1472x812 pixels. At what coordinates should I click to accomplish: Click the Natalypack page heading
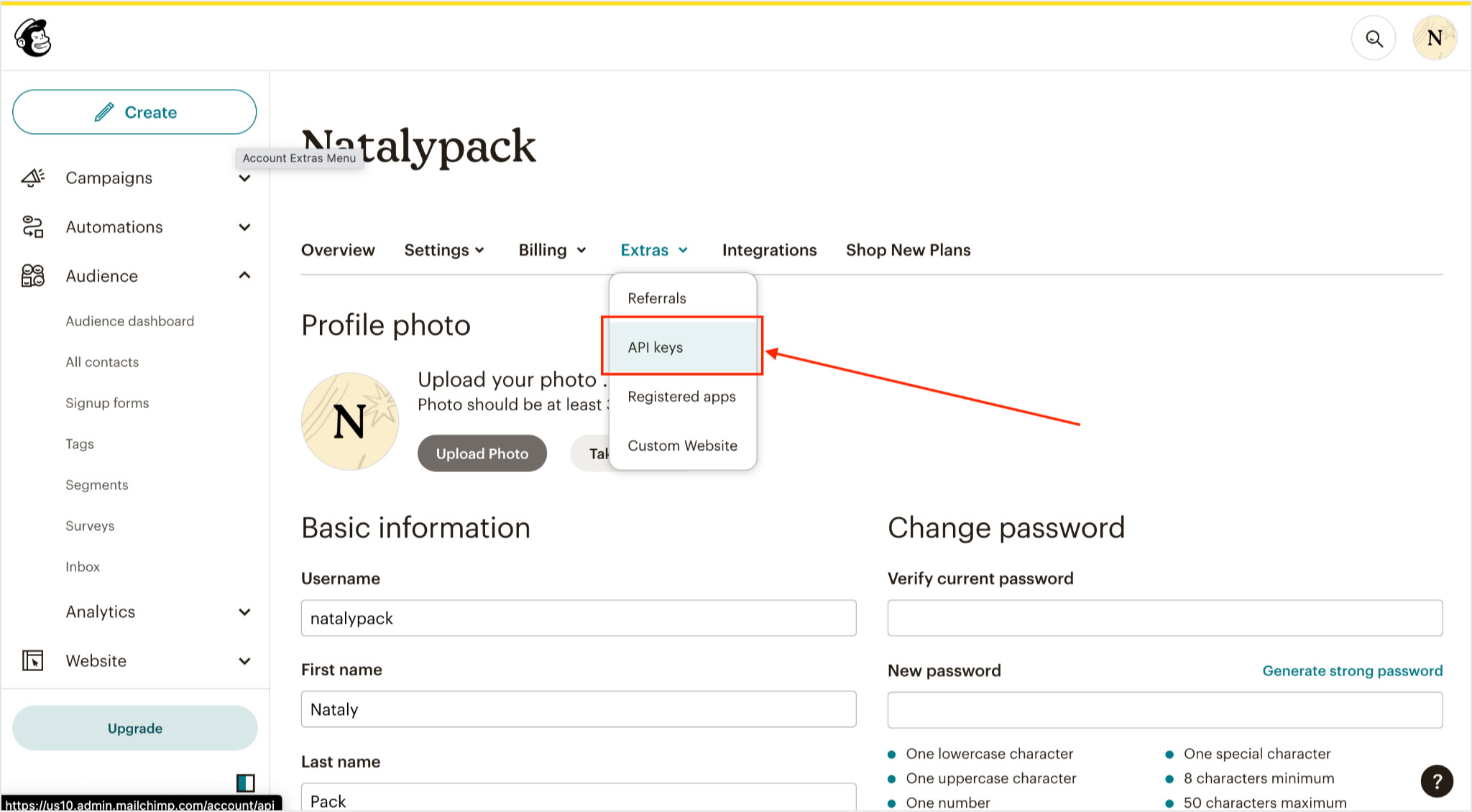[x=418, y=147]
